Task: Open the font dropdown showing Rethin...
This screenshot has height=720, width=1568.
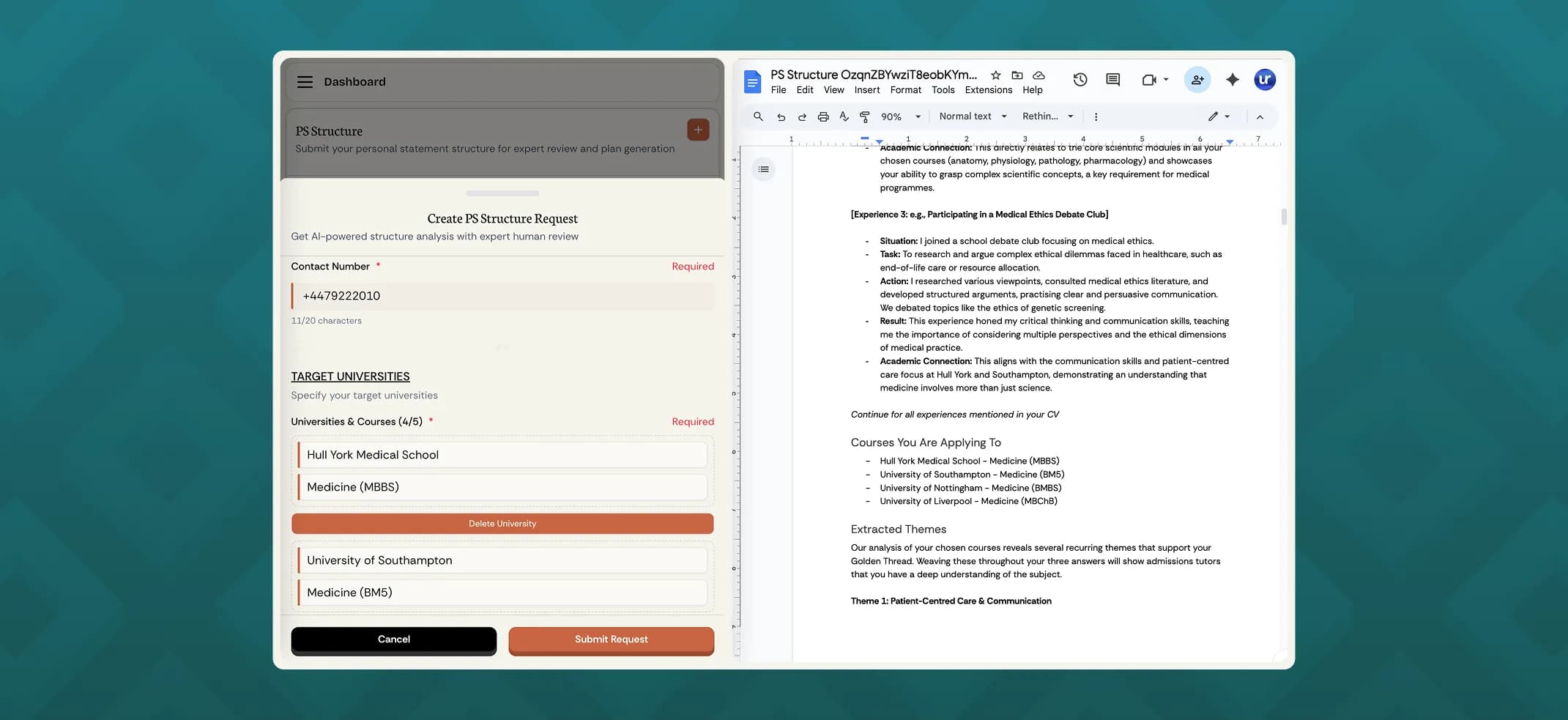Action: point(1047,116)
